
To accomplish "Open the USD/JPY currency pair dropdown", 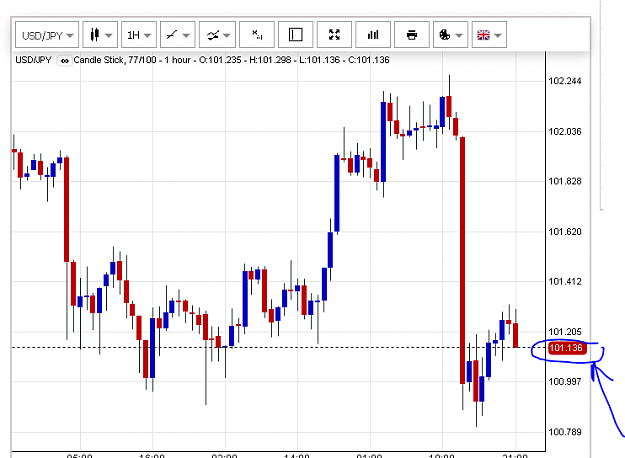I will (47, 35).
